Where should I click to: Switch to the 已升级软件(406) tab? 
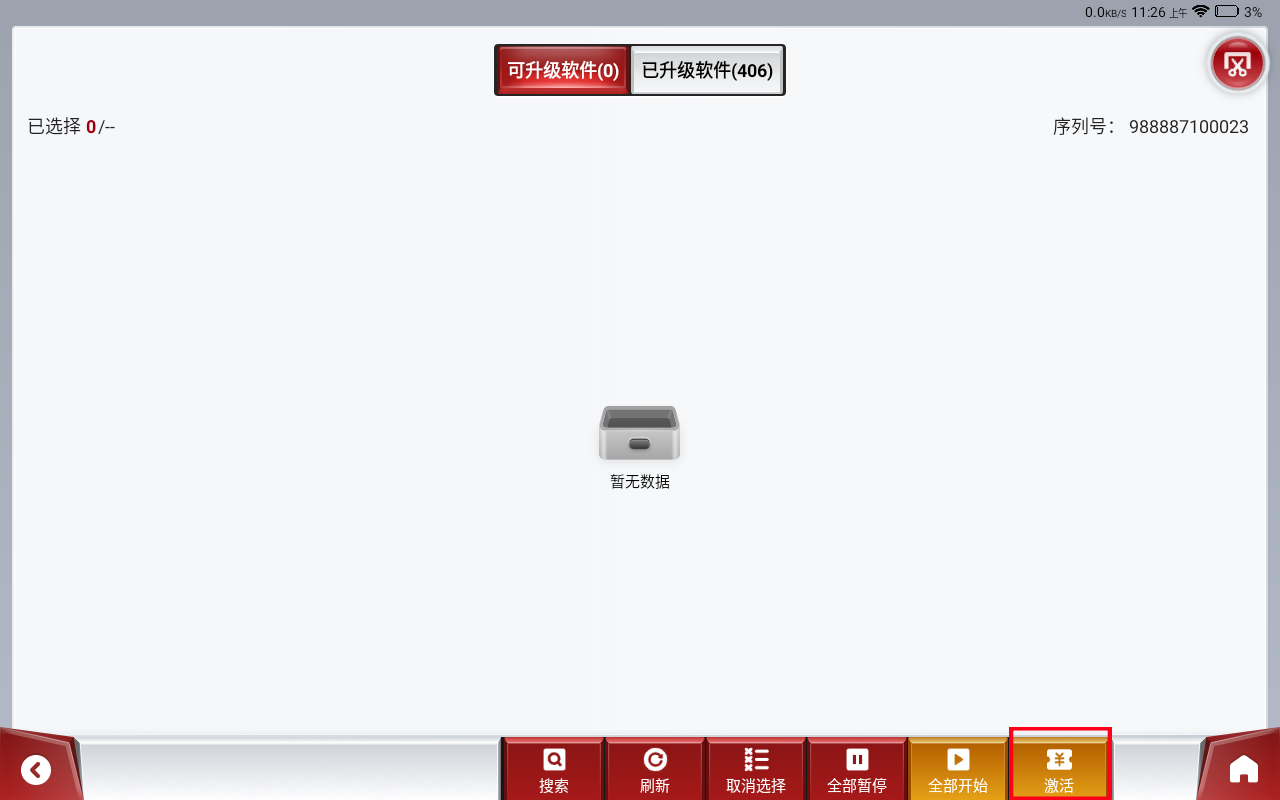tap(707, 71)
